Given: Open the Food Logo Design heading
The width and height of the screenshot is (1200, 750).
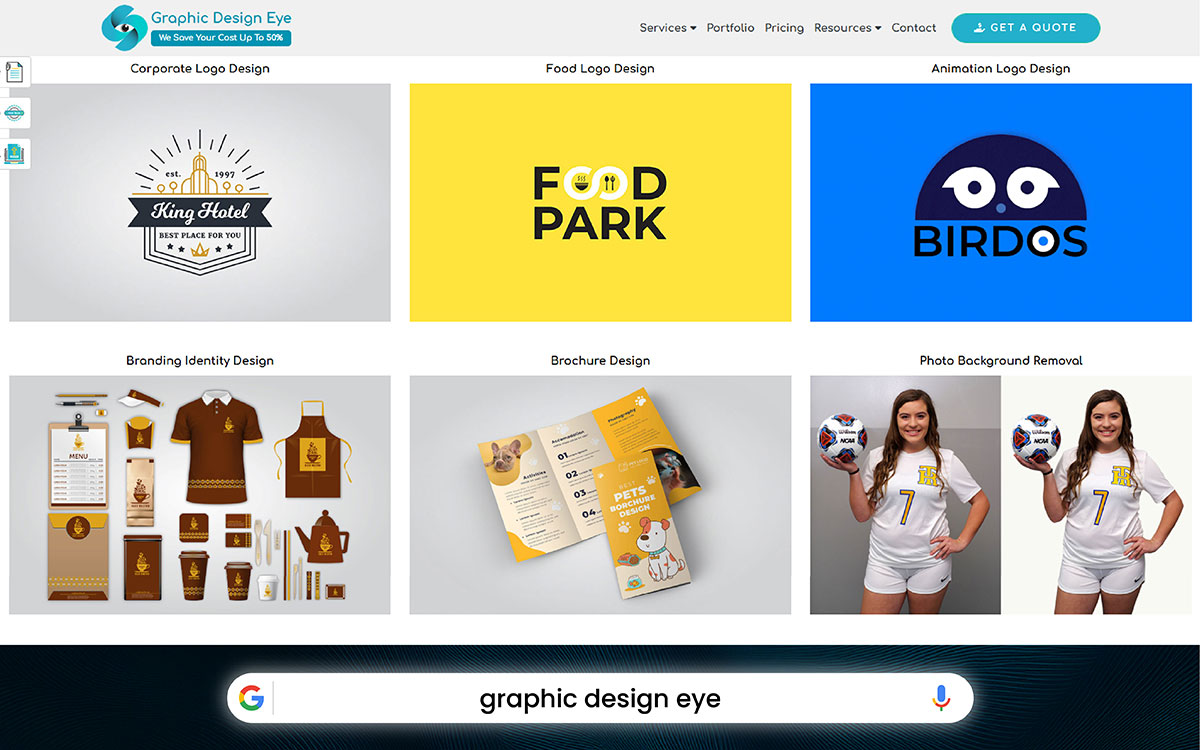Looking at the screenshot, I should [600, 69].
